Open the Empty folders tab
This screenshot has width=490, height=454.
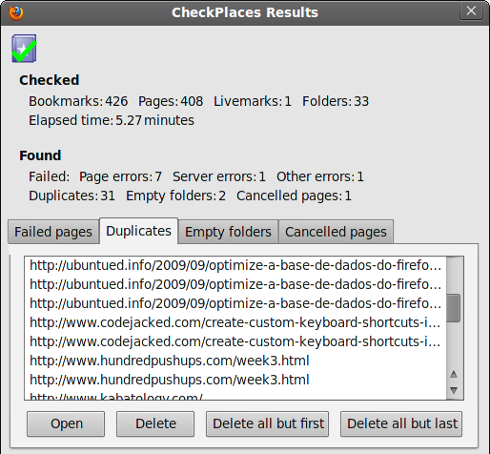228,232
